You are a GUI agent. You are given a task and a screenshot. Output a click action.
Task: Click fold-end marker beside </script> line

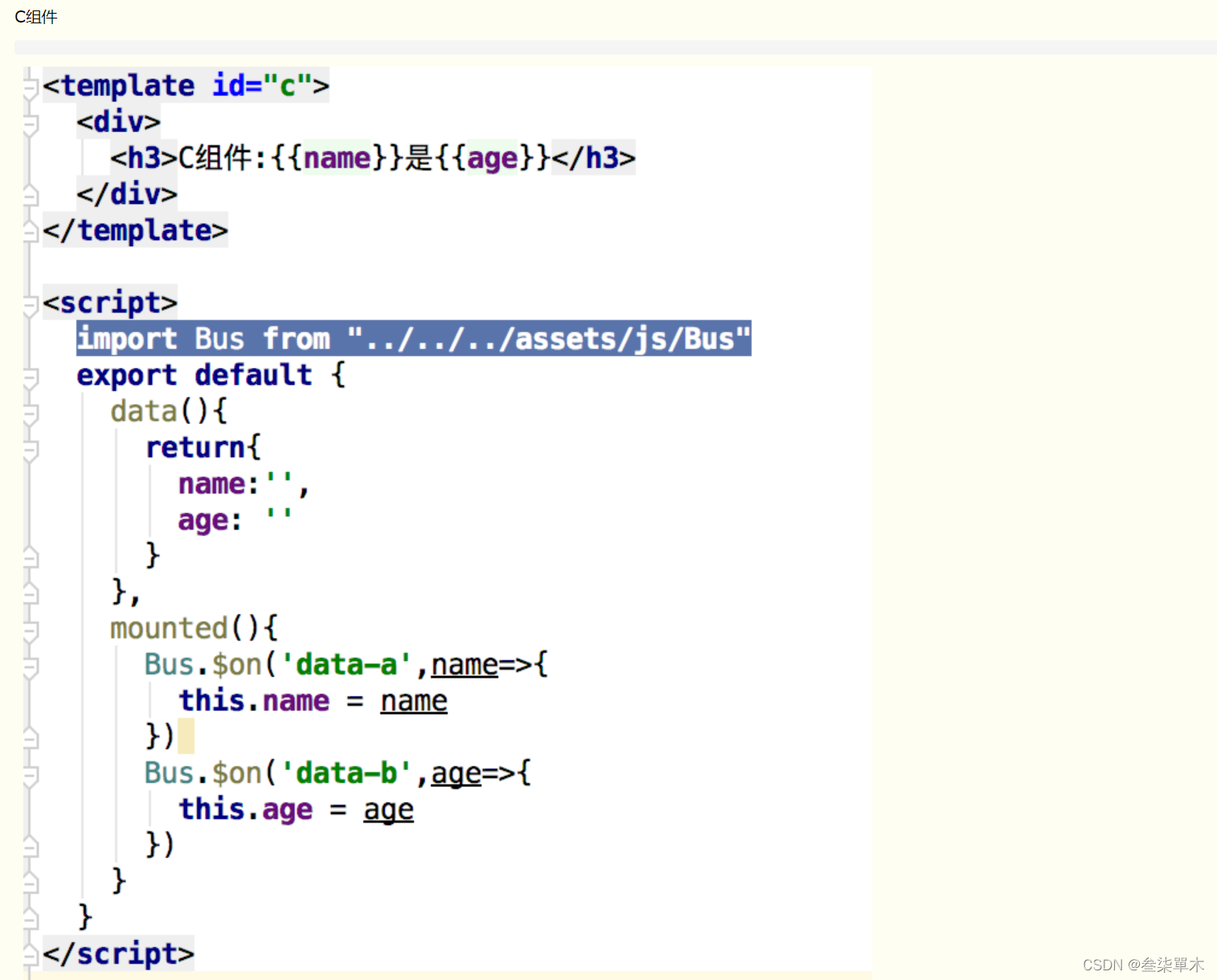tap(31, 954)
